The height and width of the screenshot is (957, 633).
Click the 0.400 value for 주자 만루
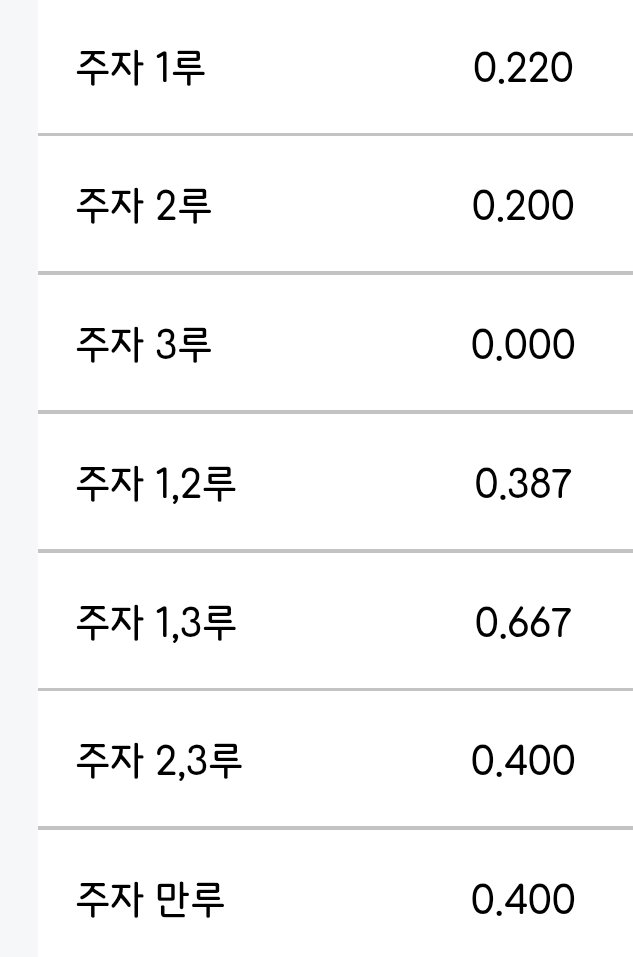(x=523, y=900)
